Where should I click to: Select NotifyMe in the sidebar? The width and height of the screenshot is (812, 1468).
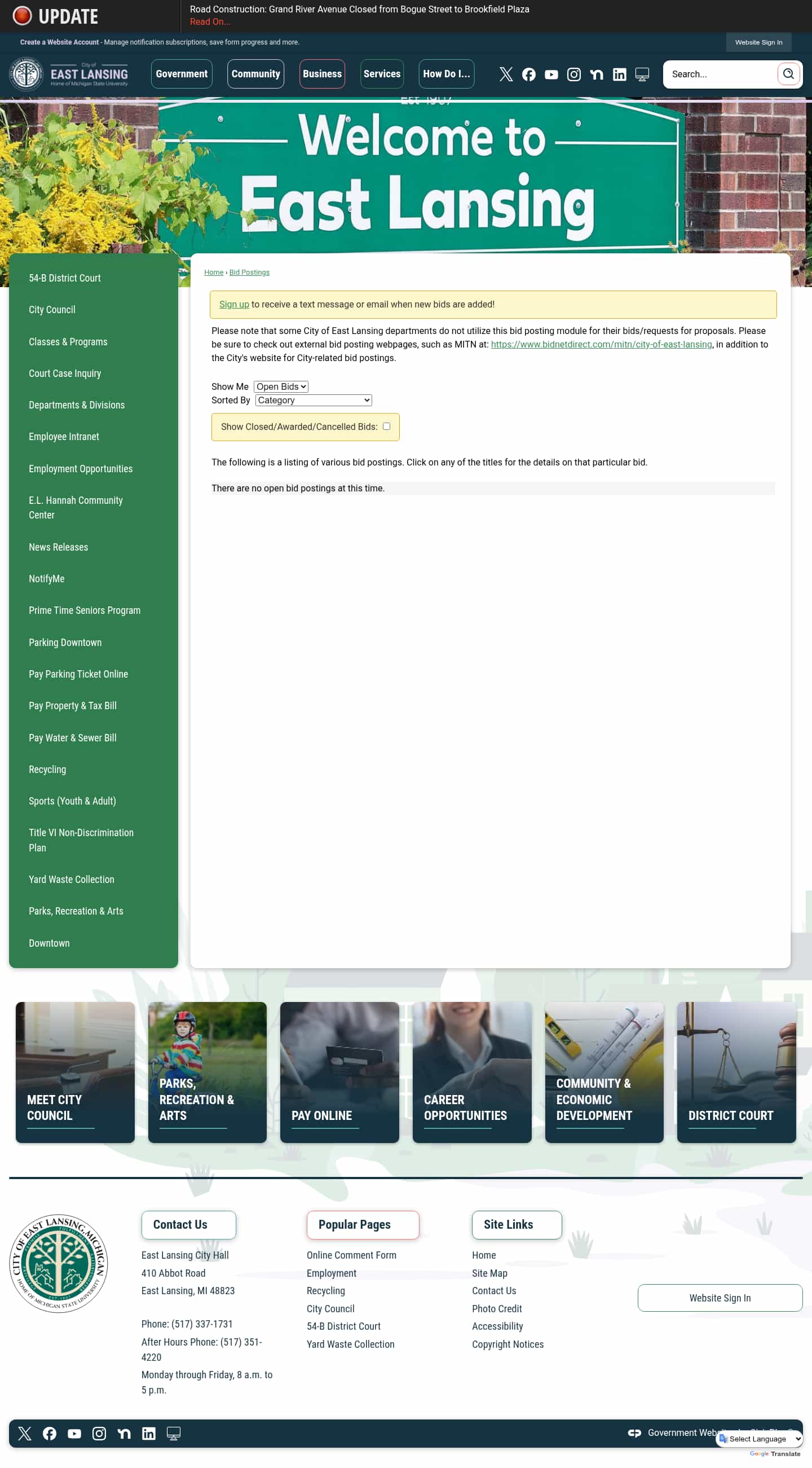[47, 578]
